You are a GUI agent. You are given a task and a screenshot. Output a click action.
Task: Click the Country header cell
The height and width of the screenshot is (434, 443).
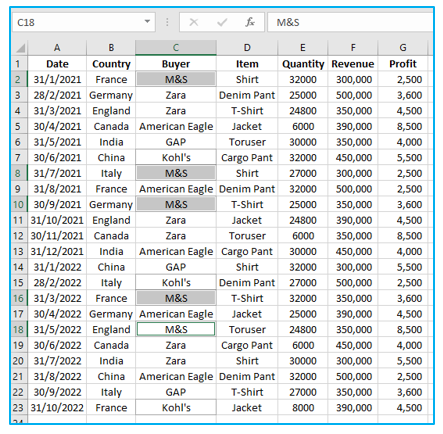(x=111, y=64)
